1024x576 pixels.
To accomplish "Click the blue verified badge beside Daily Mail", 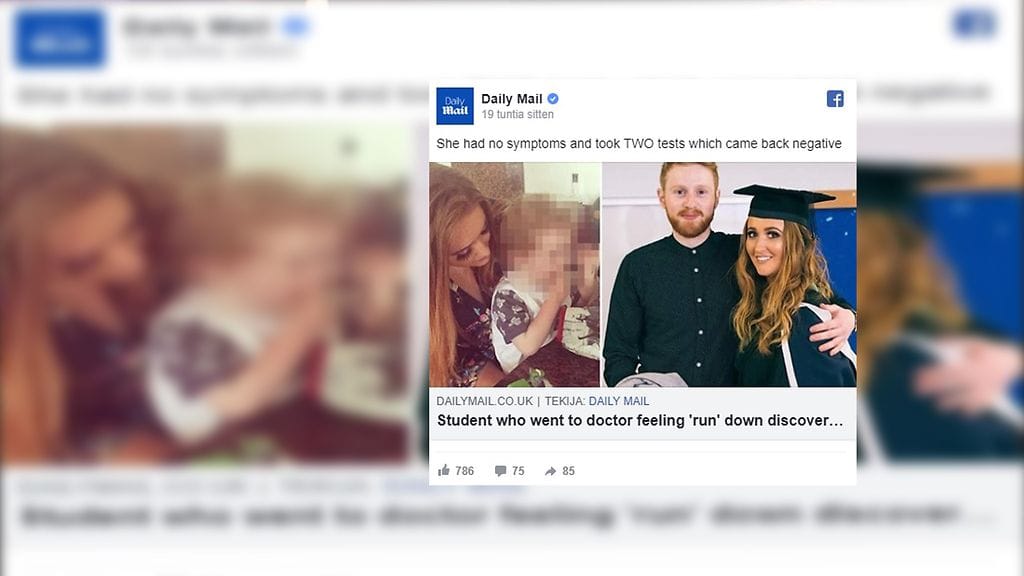I will pyautogui.click(x=552, y=99).
